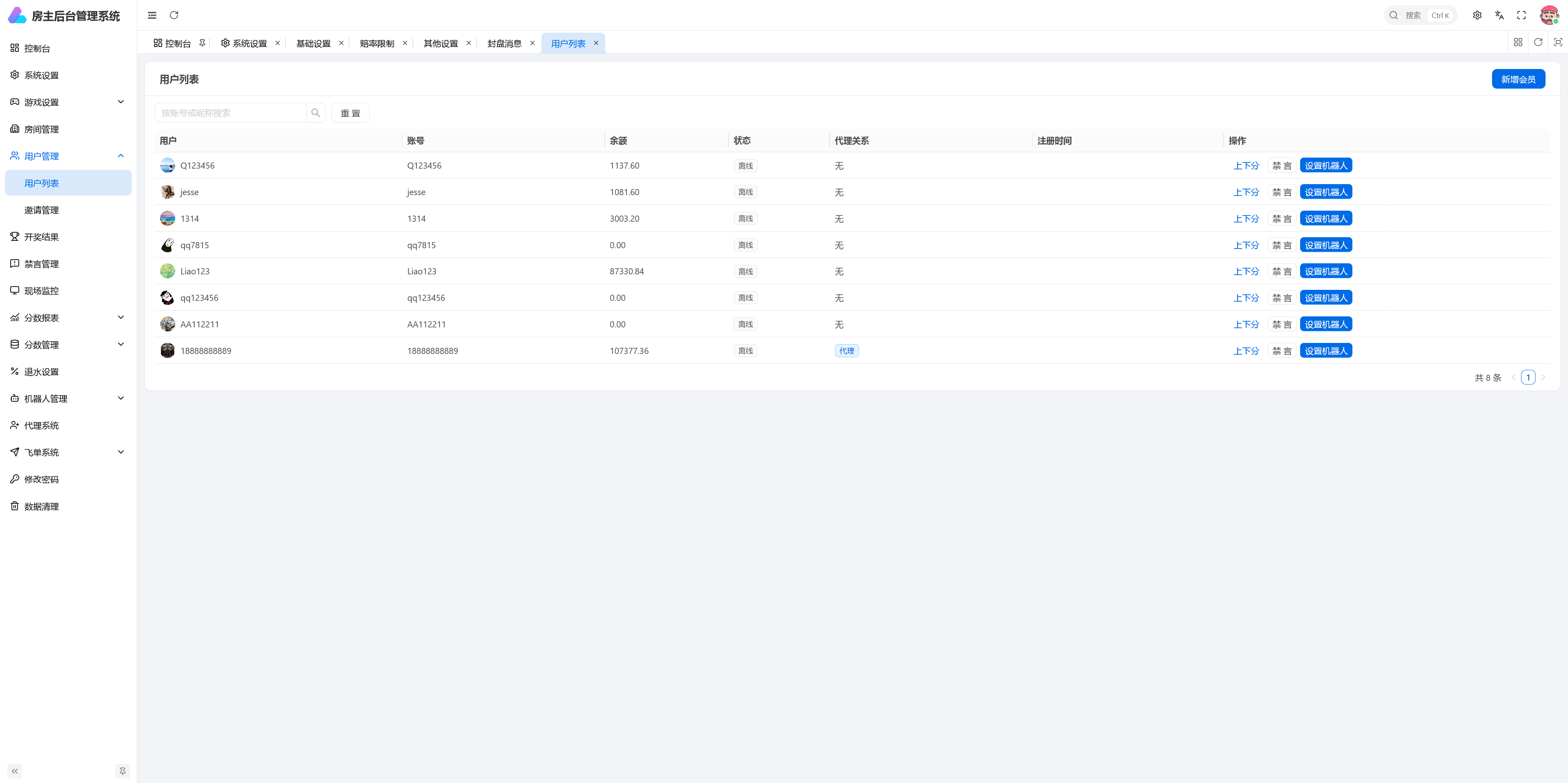Click the 代理 tag for user 18888888889
This screenshot has width=1568, height=783.
(x=847, y=351)
